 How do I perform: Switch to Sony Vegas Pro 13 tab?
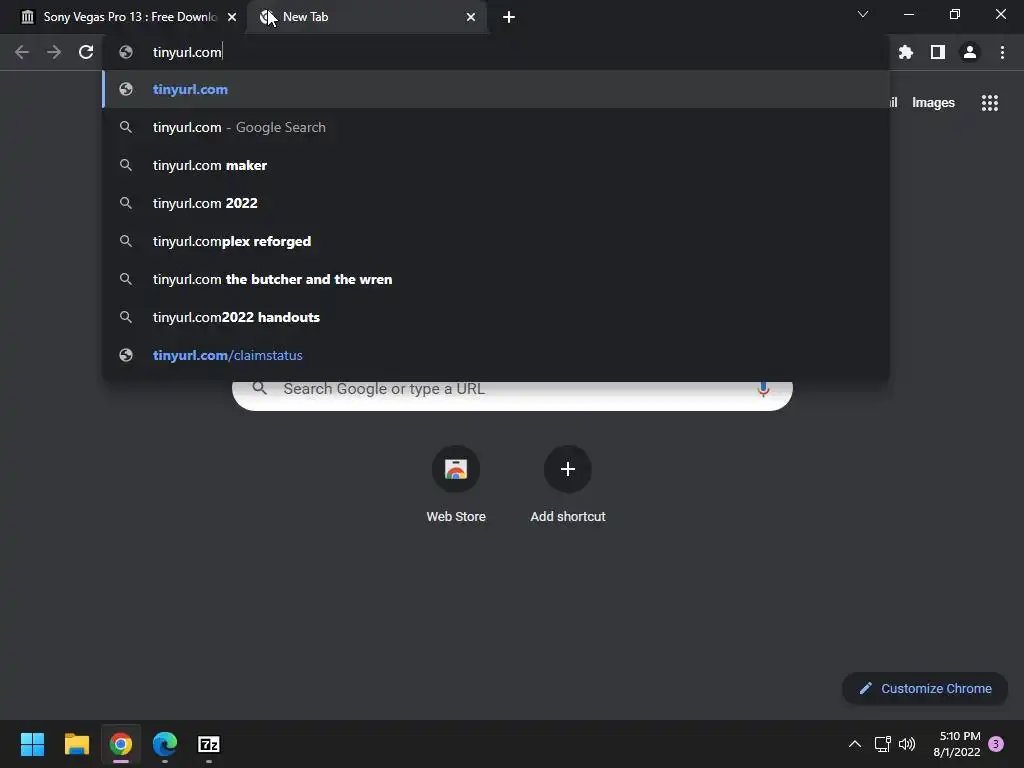point(123,17)
